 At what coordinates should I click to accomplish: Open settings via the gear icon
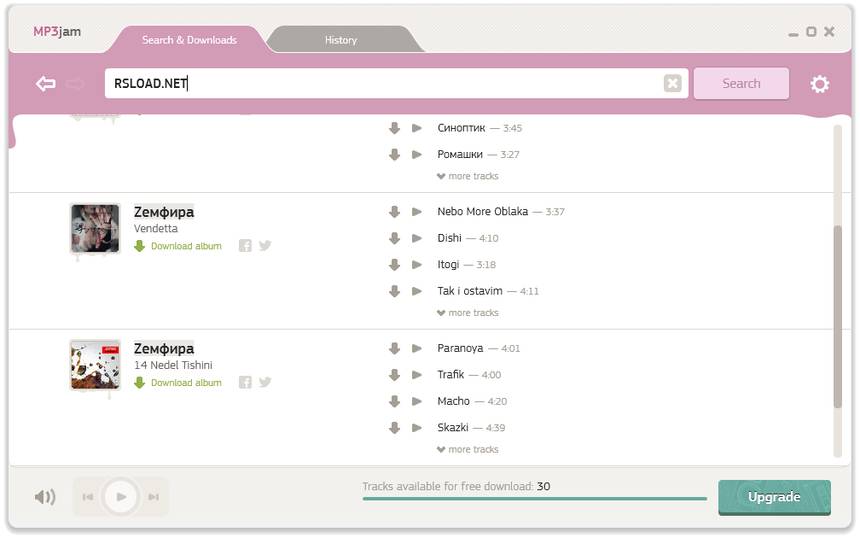(x=819, y=84)
